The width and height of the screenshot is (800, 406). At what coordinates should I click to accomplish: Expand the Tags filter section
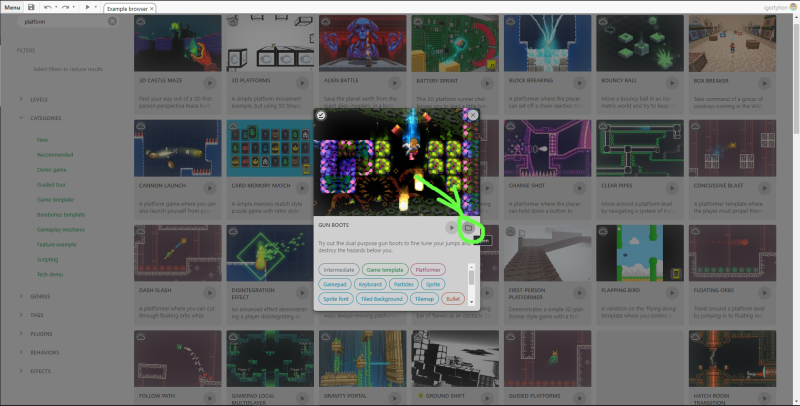(21, 315)
